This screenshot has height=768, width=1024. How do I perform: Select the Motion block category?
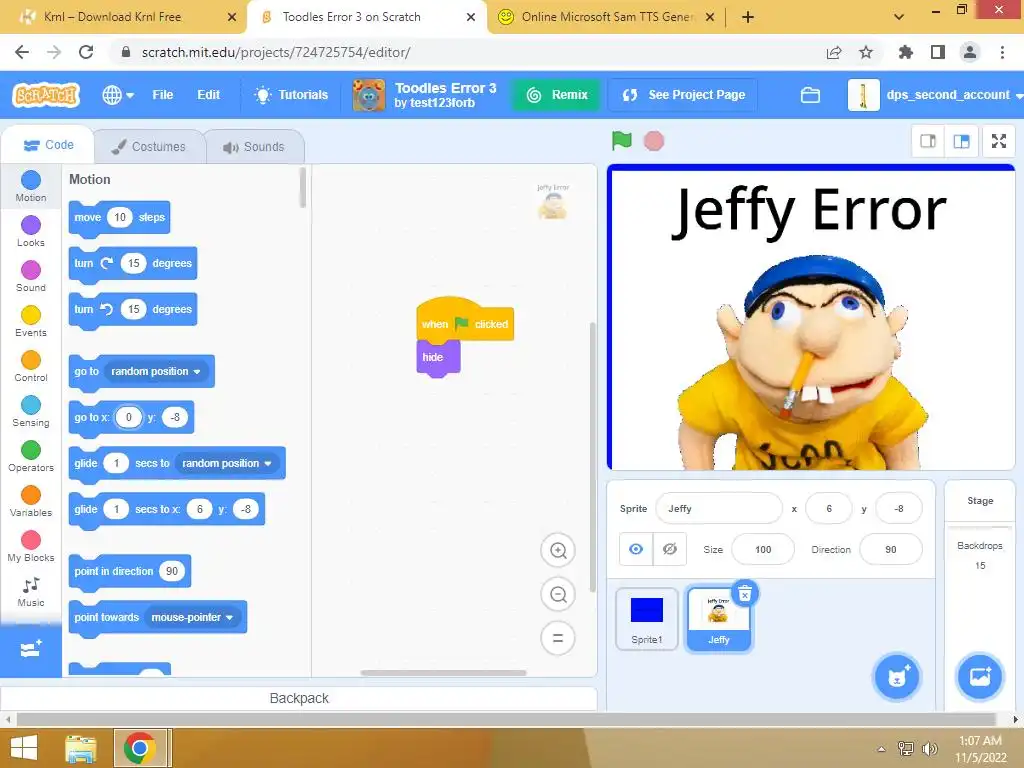31,186
